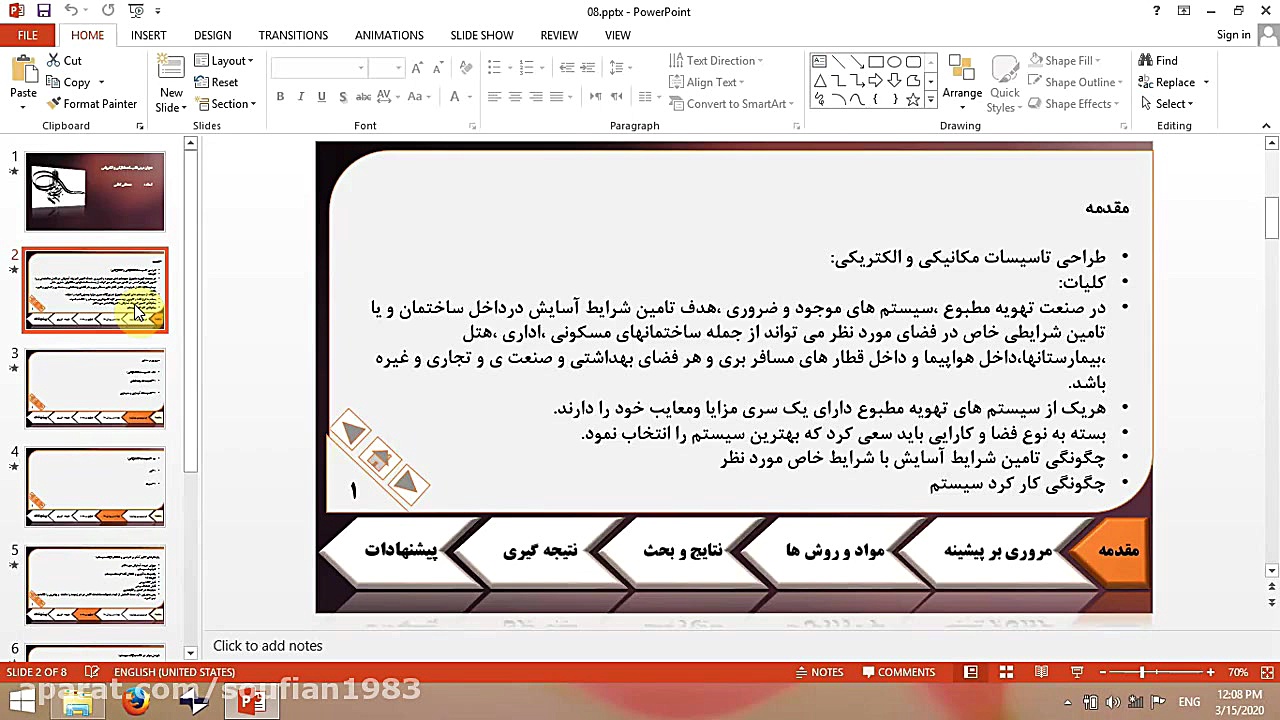Click the Cut scissors command

(x=65, y=61)
